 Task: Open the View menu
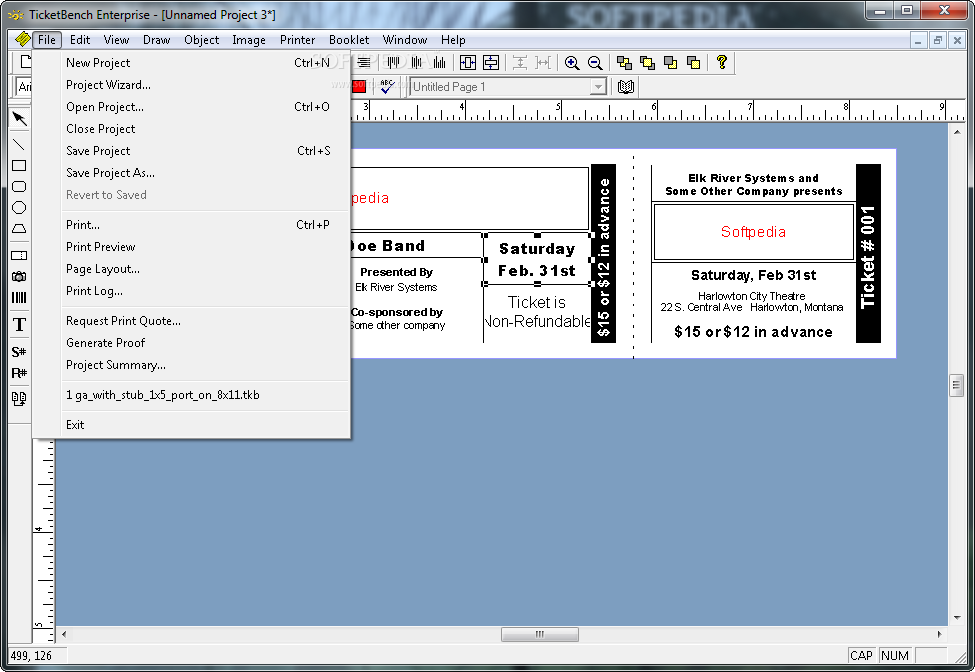pyautogui.click(x=116, y=40)
